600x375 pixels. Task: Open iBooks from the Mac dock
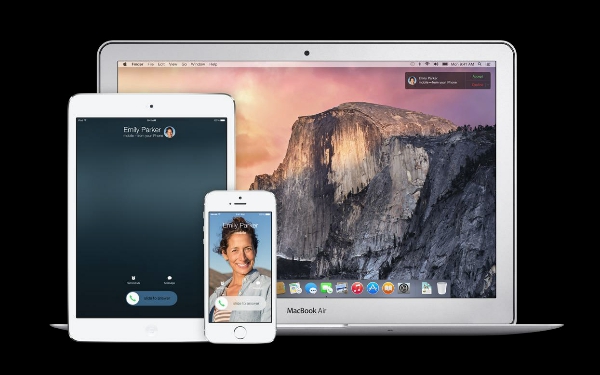pos(388,288)
